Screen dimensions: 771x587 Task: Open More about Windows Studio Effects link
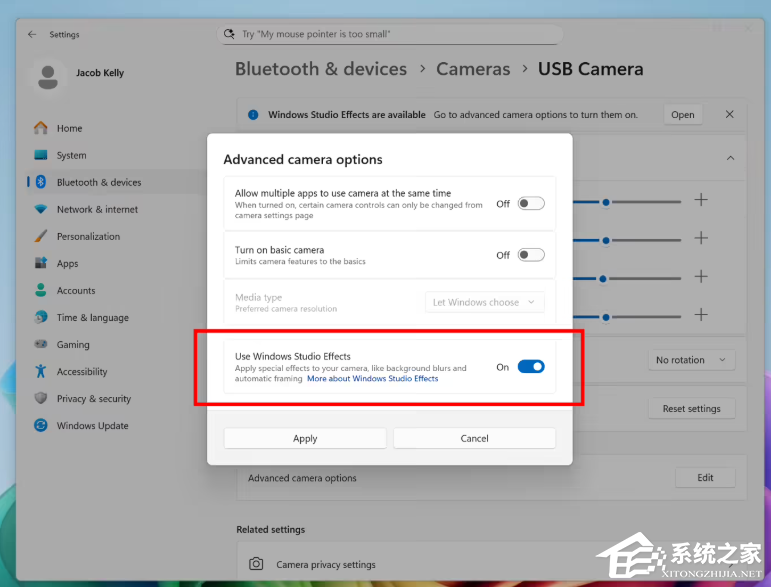(x=372, y=379)
